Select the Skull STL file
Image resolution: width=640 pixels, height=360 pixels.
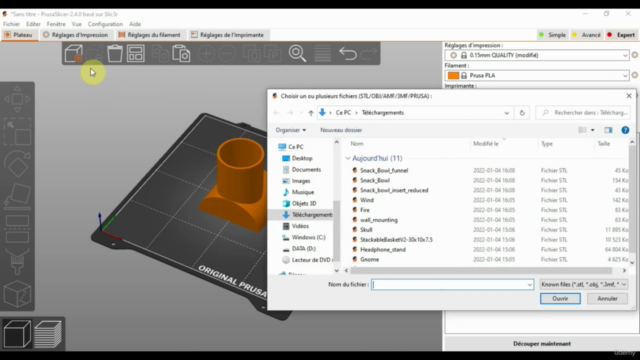click(x=366, y=230)
